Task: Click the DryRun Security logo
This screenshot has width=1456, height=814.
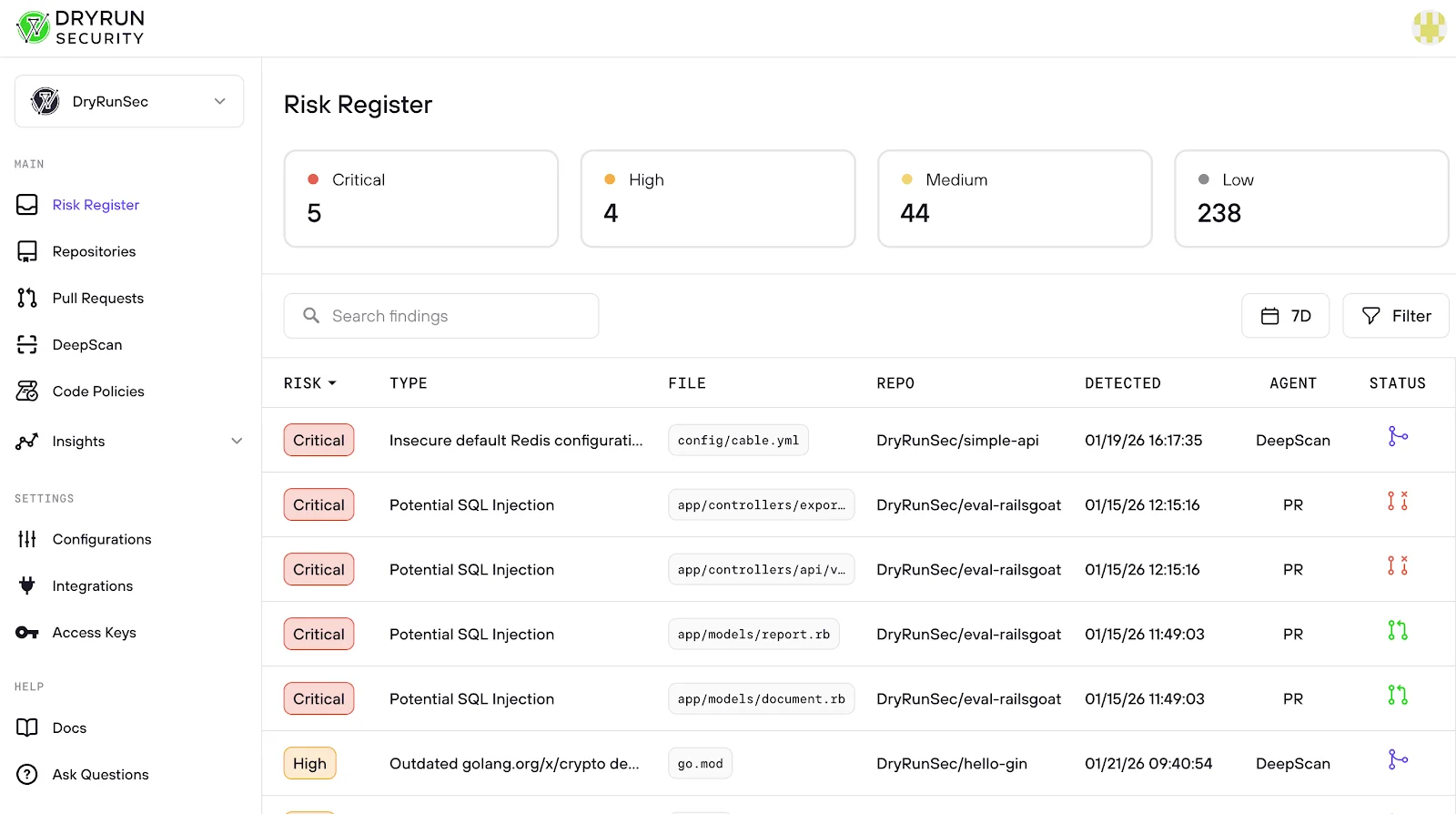Action: point(80,27)
